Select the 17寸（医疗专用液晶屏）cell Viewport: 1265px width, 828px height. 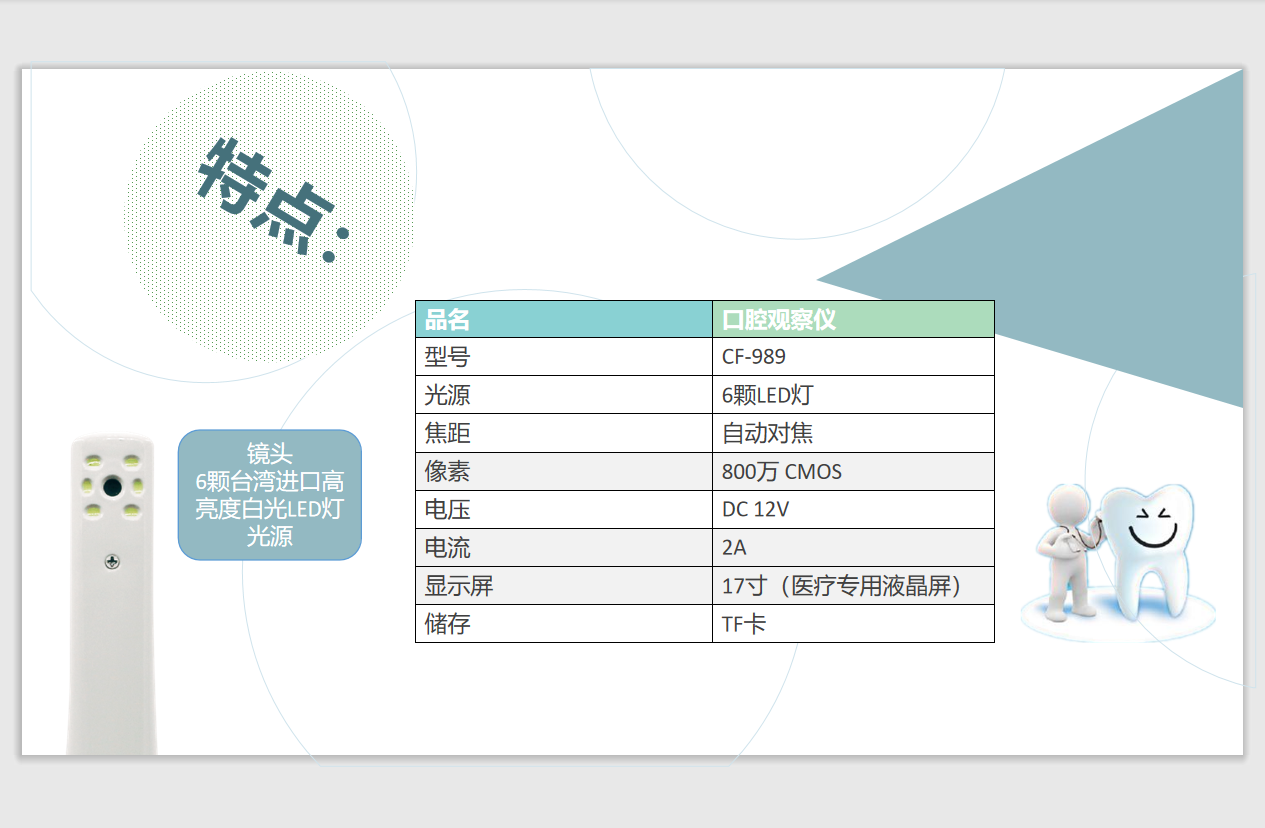pyautogui.click(x=853, y=585)
